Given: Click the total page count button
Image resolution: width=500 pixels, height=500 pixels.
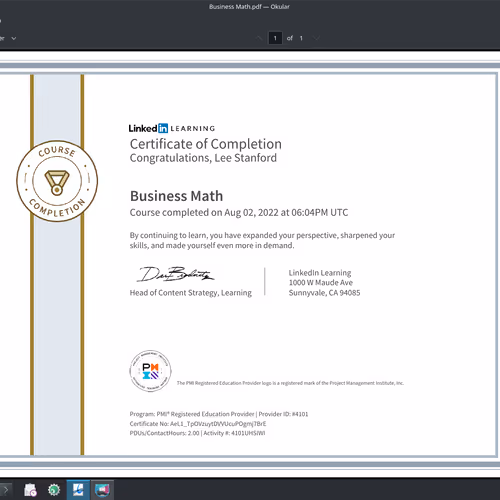Looking at the screenshot, I should [301, 38].
